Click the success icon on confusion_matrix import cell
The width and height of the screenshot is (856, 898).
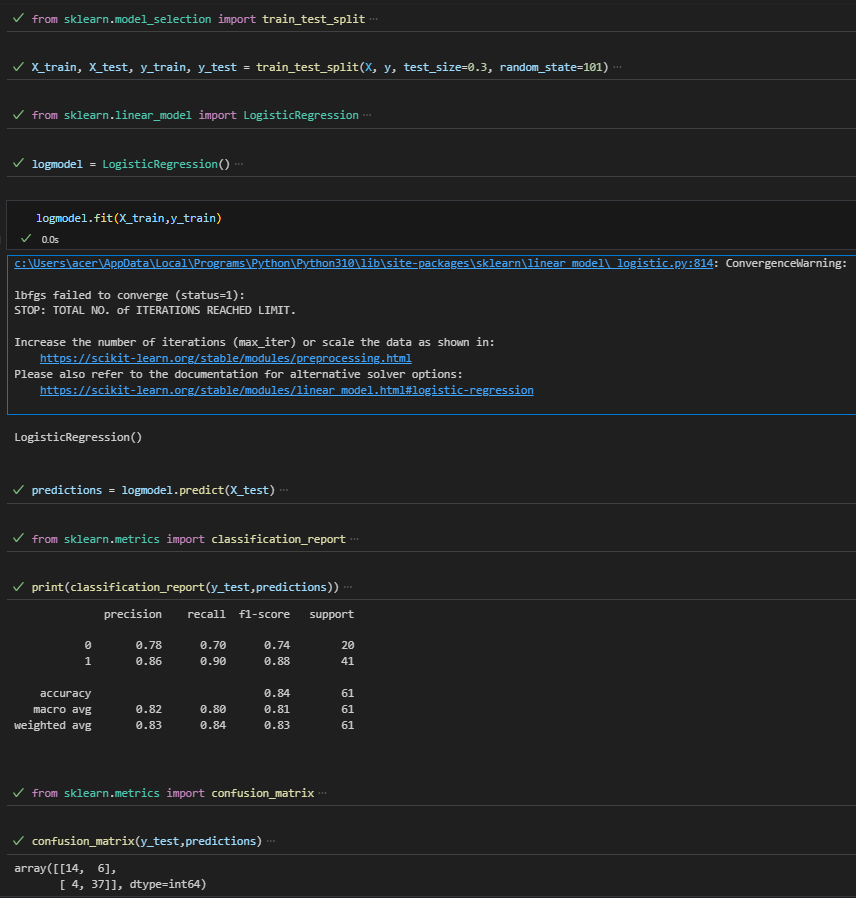(x=18, y=792)
